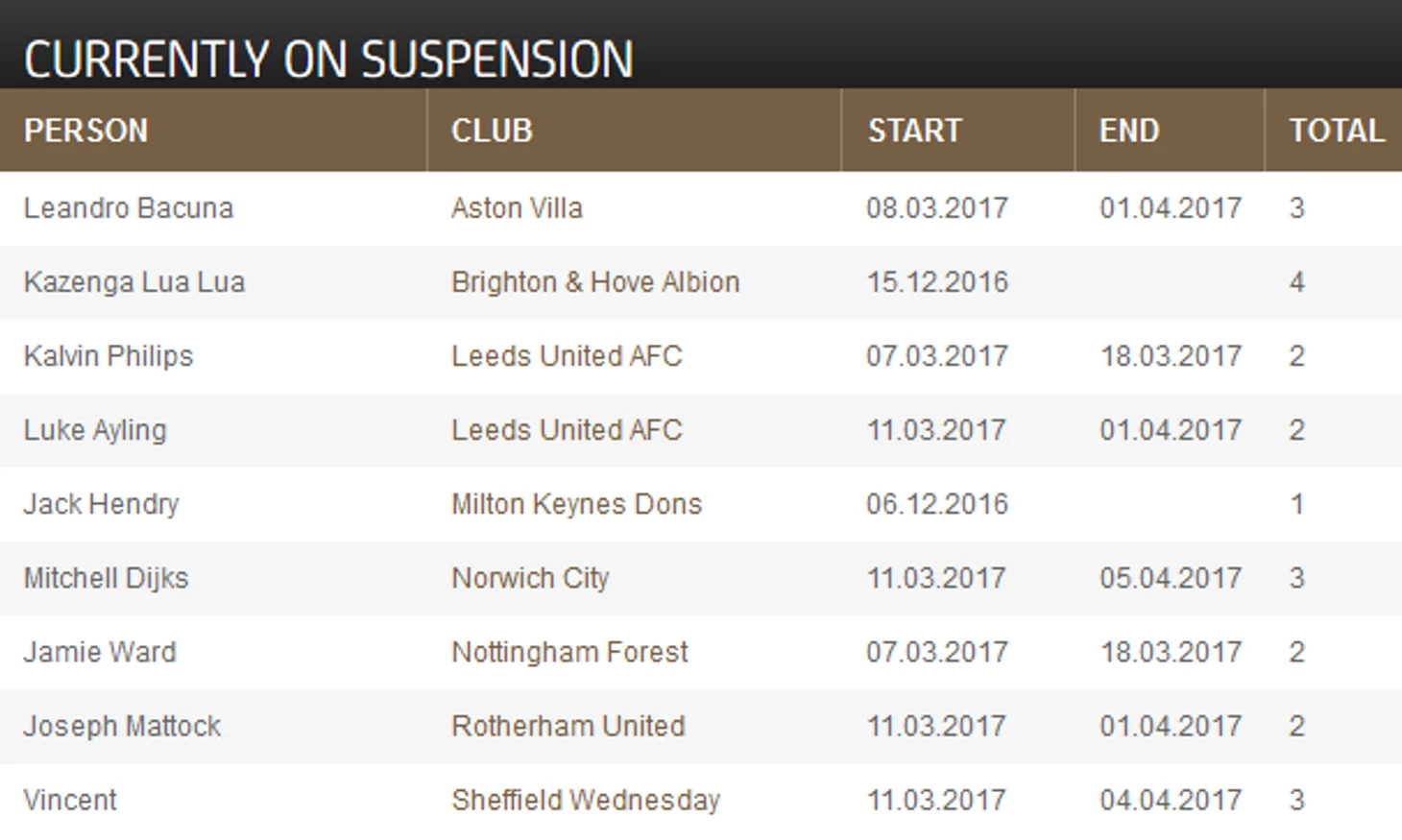
Task: Open Brighton & Hove Albion club
Action: coord(595,282)
